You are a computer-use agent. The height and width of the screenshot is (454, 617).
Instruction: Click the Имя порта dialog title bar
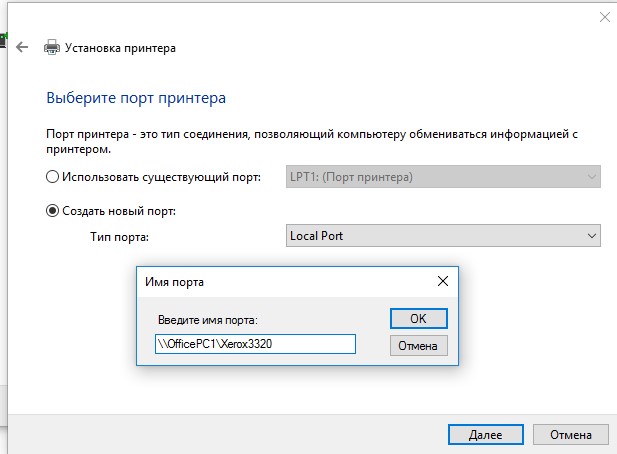coord(280,282)
